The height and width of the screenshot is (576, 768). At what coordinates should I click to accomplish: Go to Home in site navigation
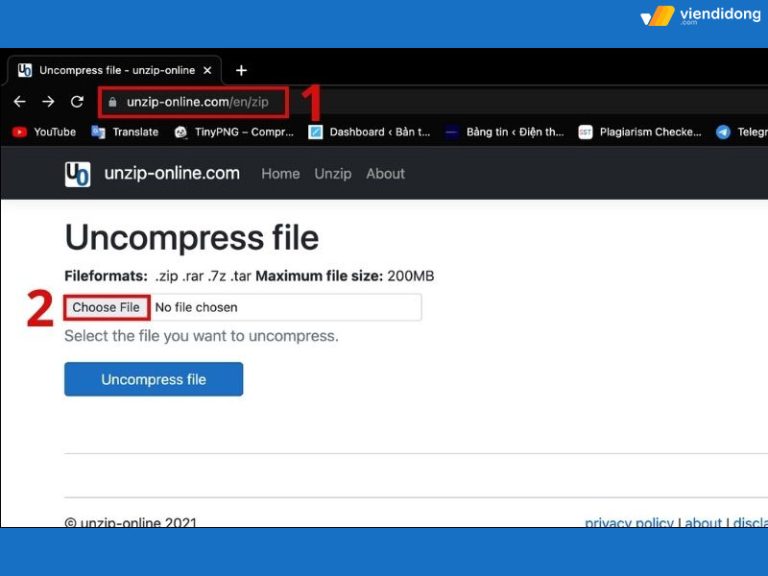point(280,174)
